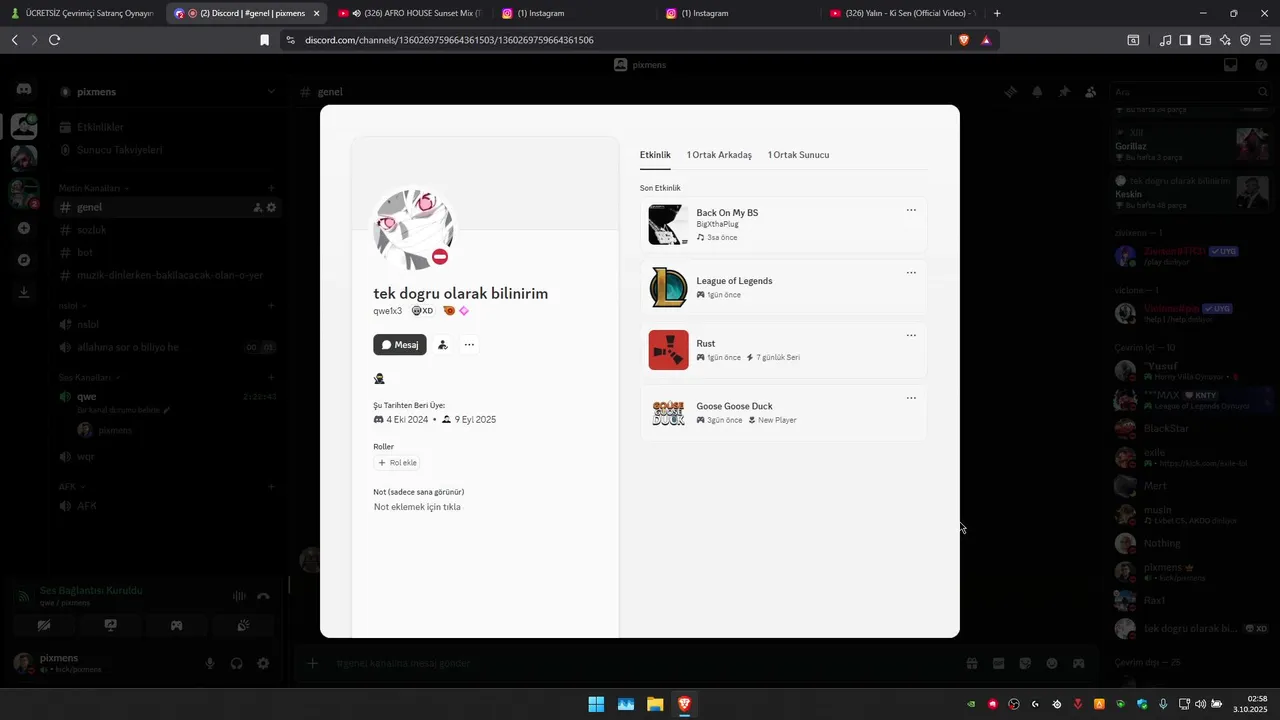Switch to the Etkinlik tab

(x=655, y=155)
